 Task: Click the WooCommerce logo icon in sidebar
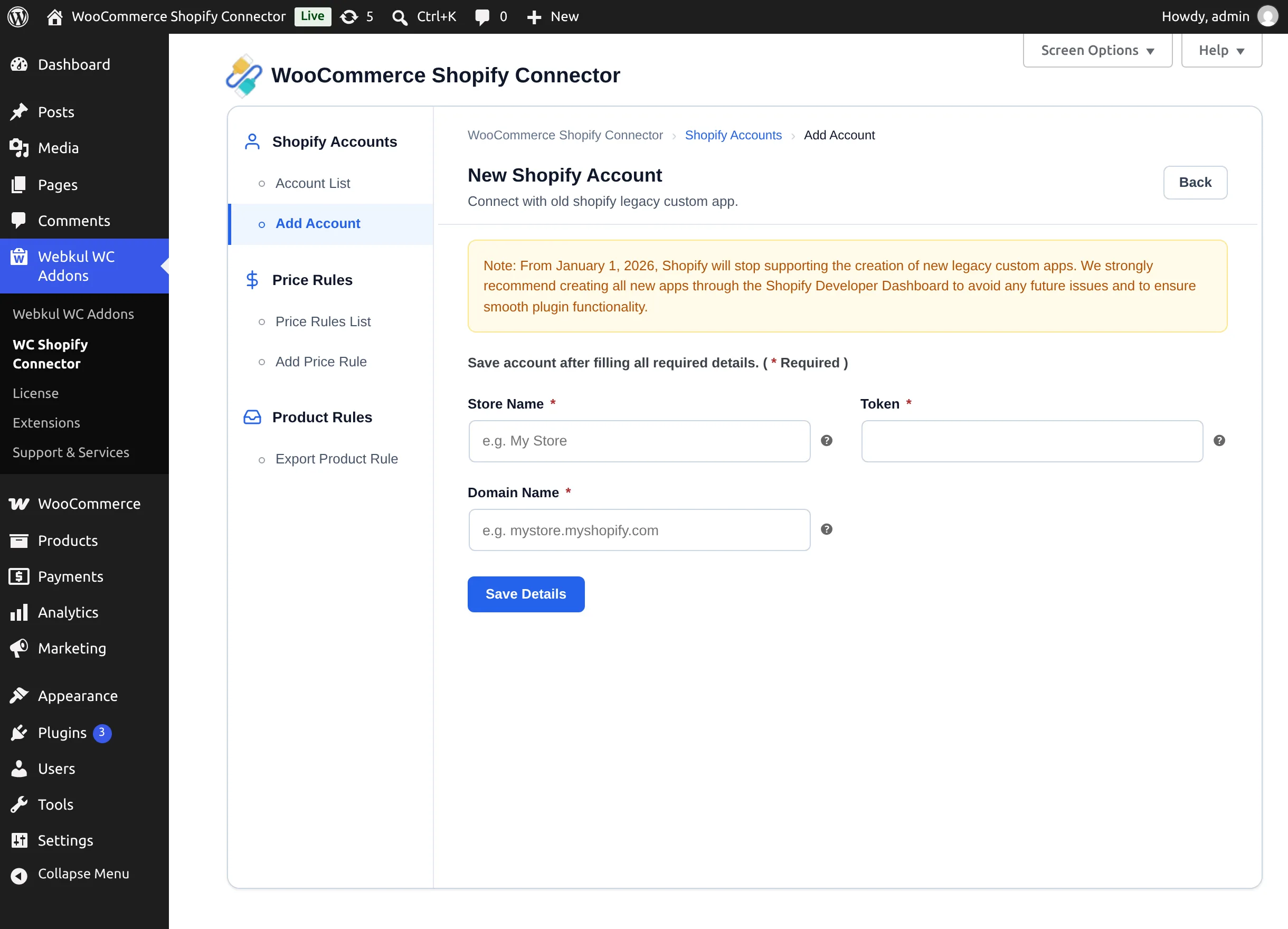click(19, 504)
